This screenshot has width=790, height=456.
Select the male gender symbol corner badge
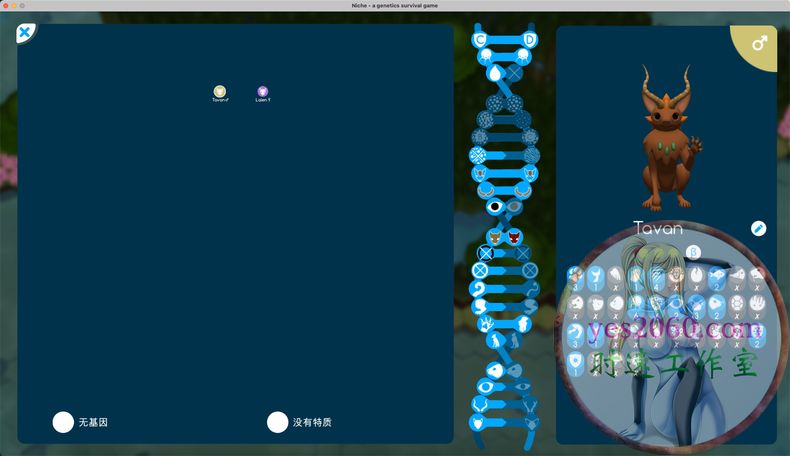[759, 43]
